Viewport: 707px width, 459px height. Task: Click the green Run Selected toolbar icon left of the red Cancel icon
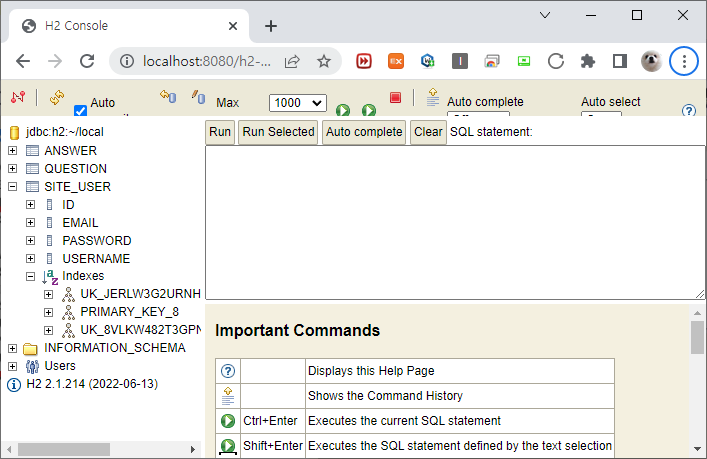(369, 110)
